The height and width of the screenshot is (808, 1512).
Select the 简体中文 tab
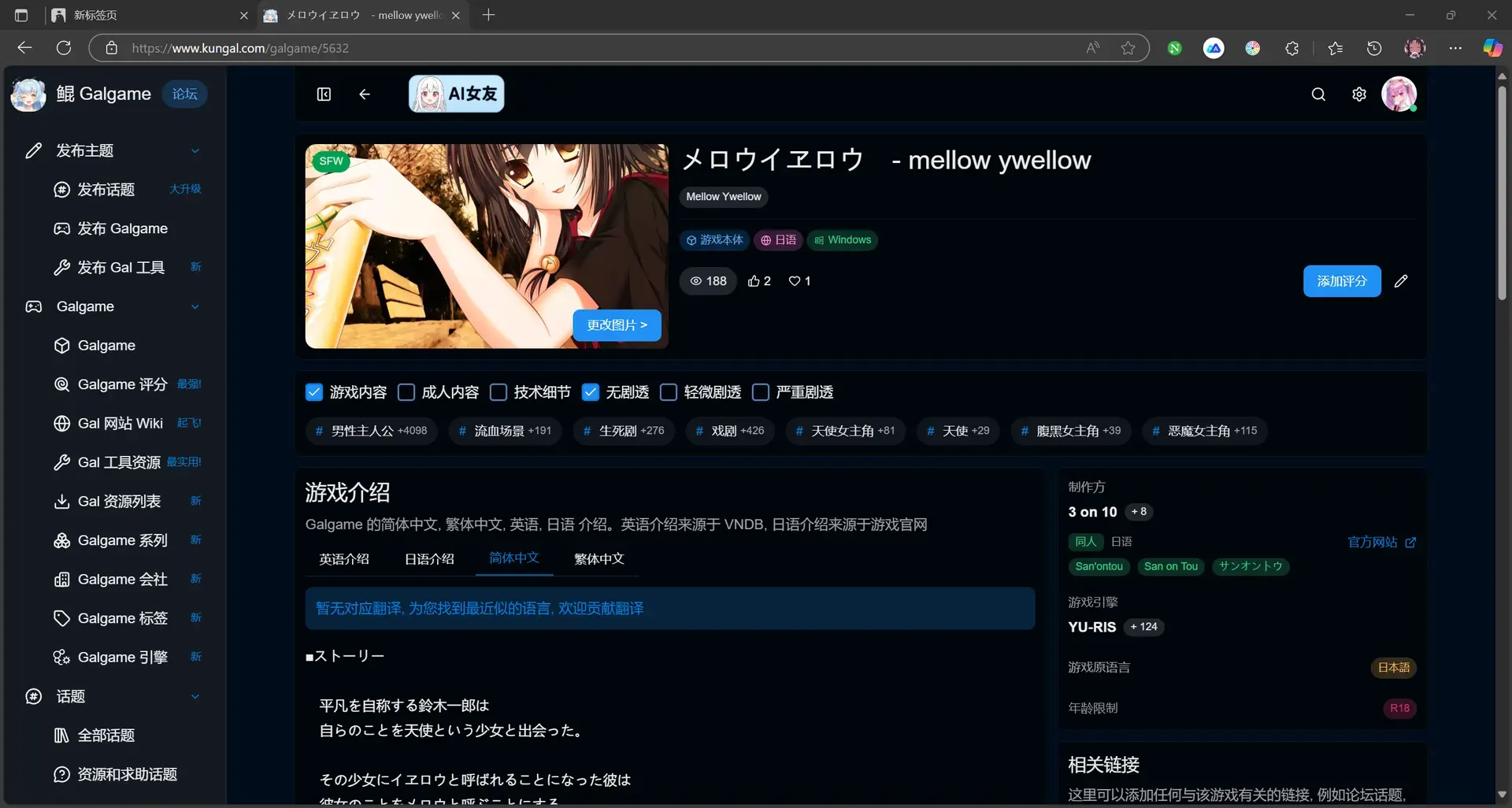tap(514, 558)
